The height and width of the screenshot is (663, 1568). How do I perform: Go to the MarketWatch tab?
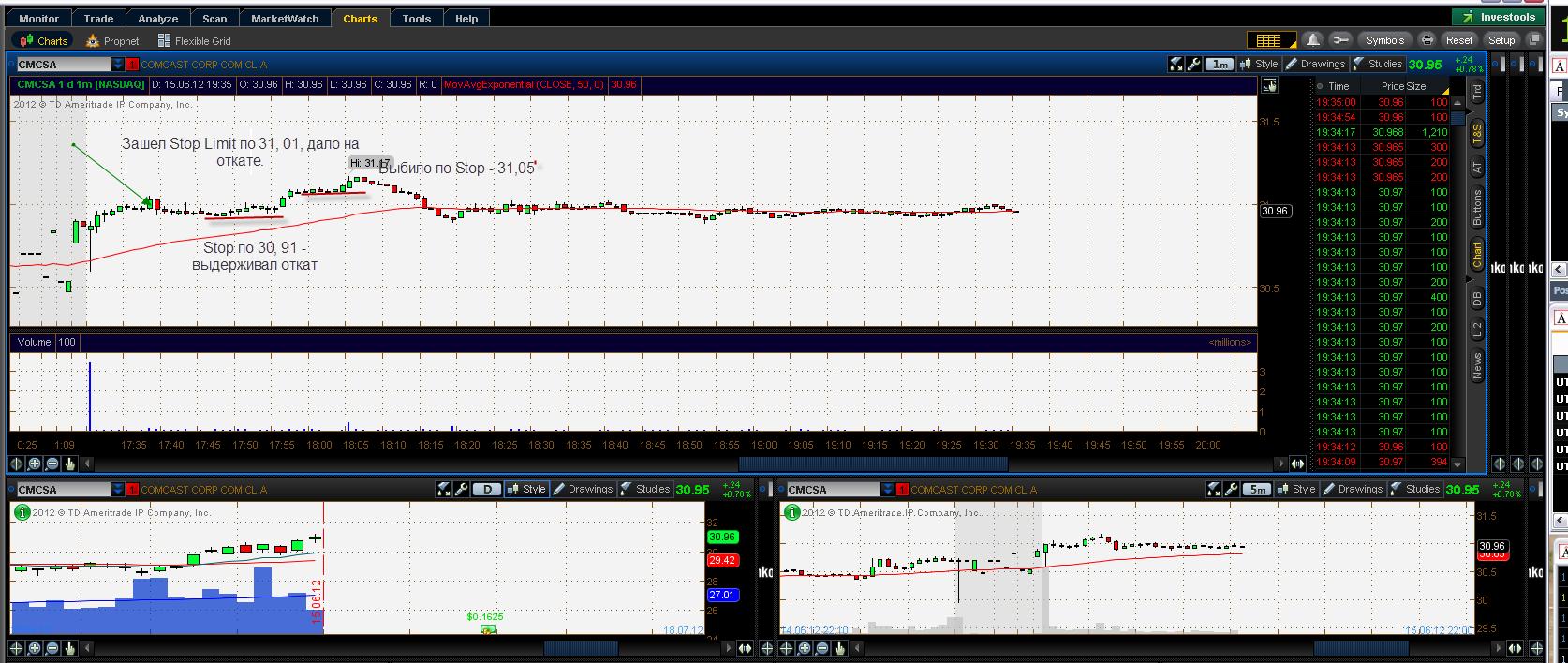(x=285, y=18)
